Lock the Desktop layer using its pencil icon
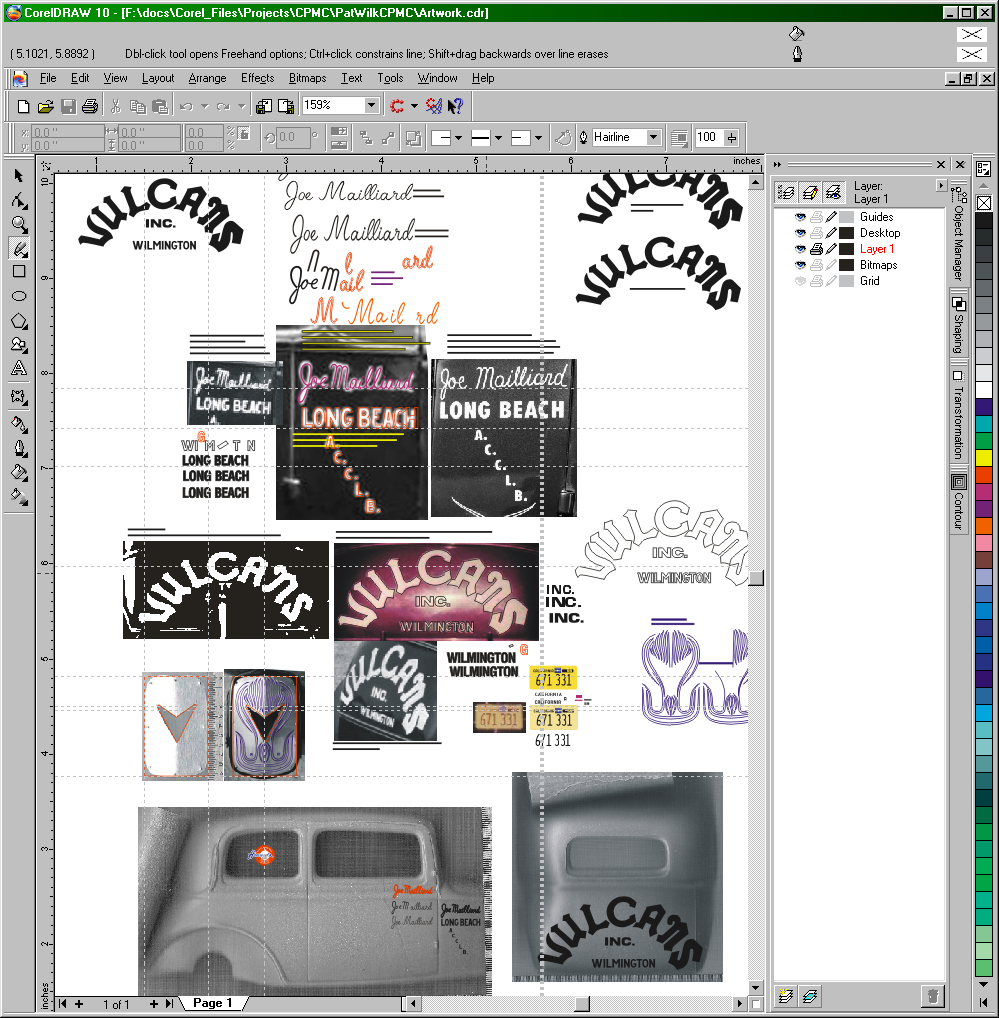The height and width of the screenshot is (1018, 999). pyautogui.click(x=832, y=233)
